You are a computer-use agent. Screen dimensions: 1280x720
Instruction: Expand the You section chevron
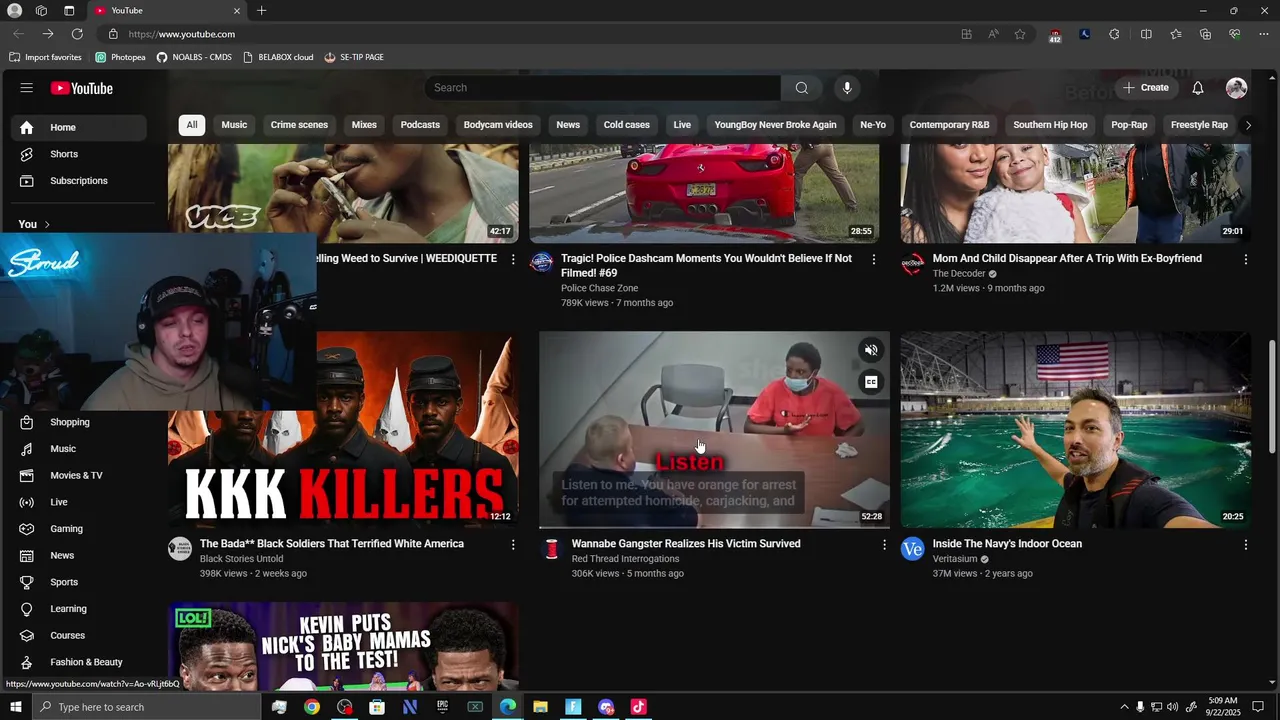click(47, 225)
